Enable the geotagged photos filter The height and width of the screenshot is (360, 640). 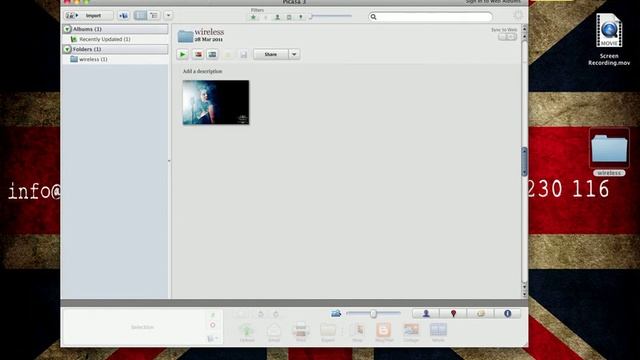pos(301,17)
